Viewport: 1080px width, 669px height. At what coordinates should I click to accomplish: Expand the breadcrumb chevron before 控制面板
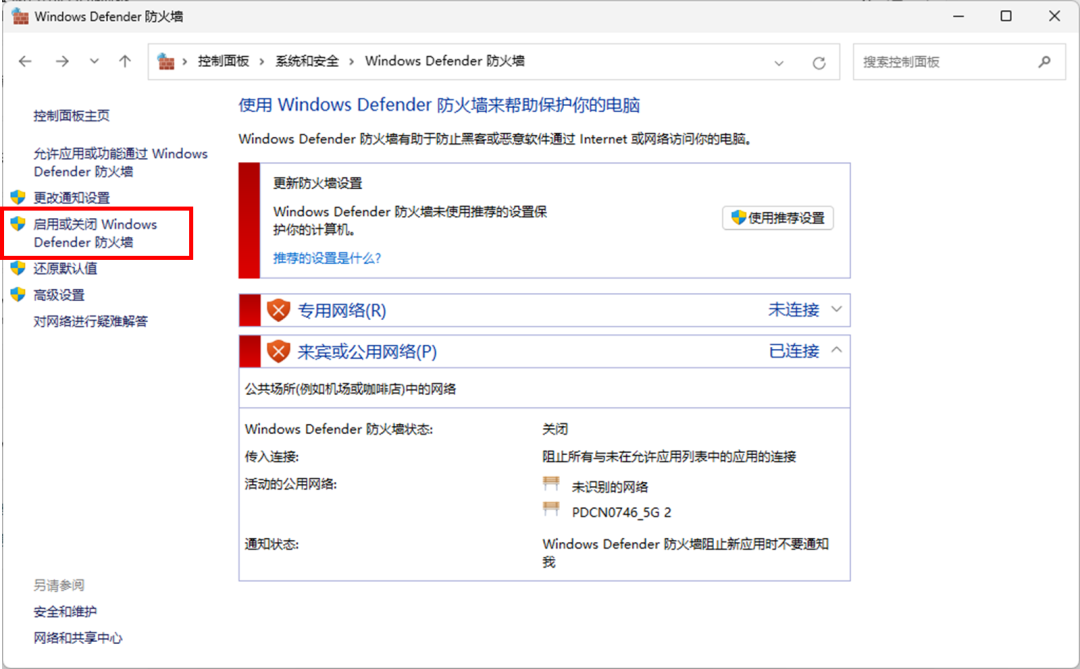(x=185, y=61)
